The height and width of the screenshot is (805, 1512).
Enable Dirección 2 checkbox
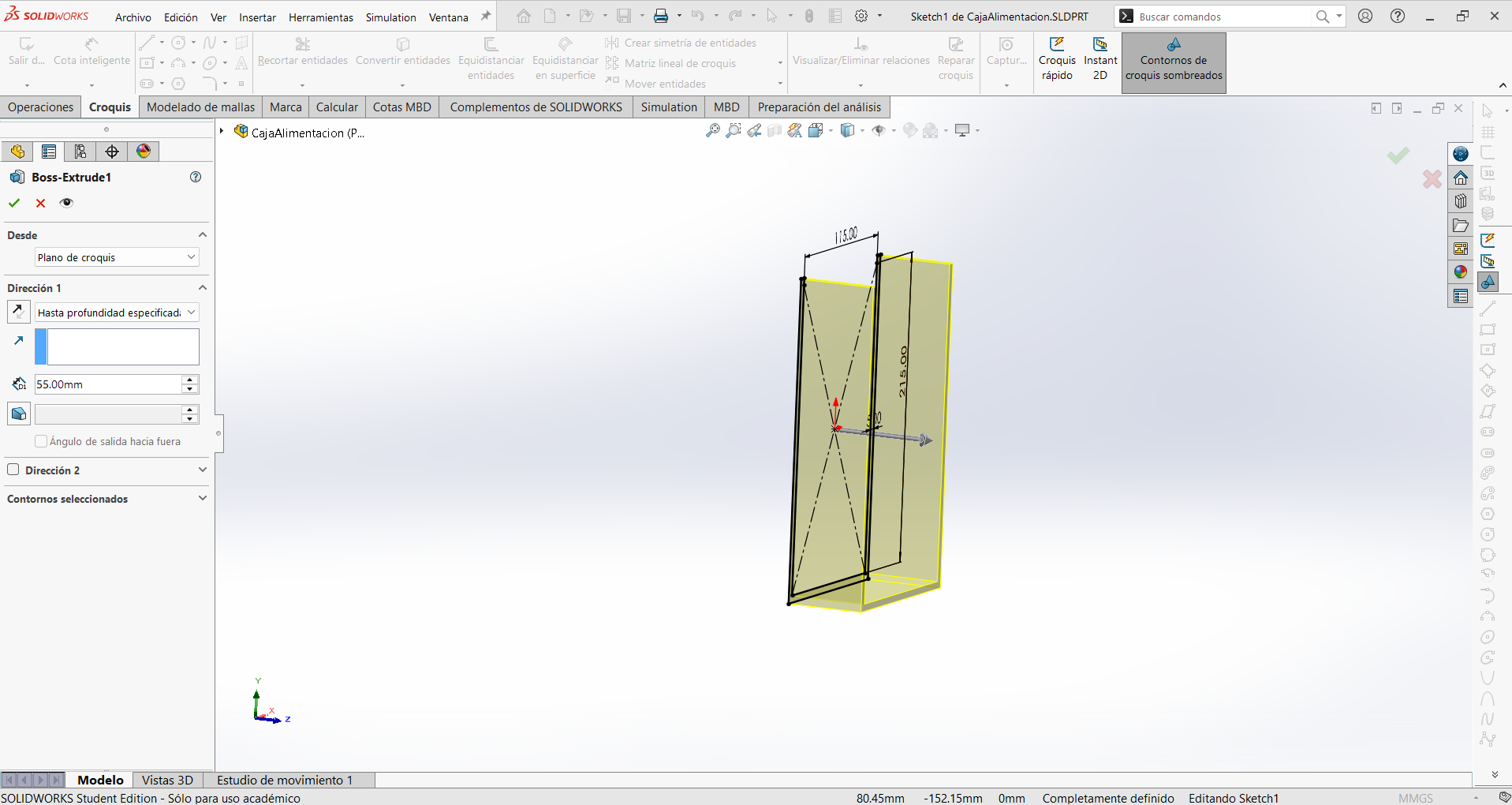point(13,470)
